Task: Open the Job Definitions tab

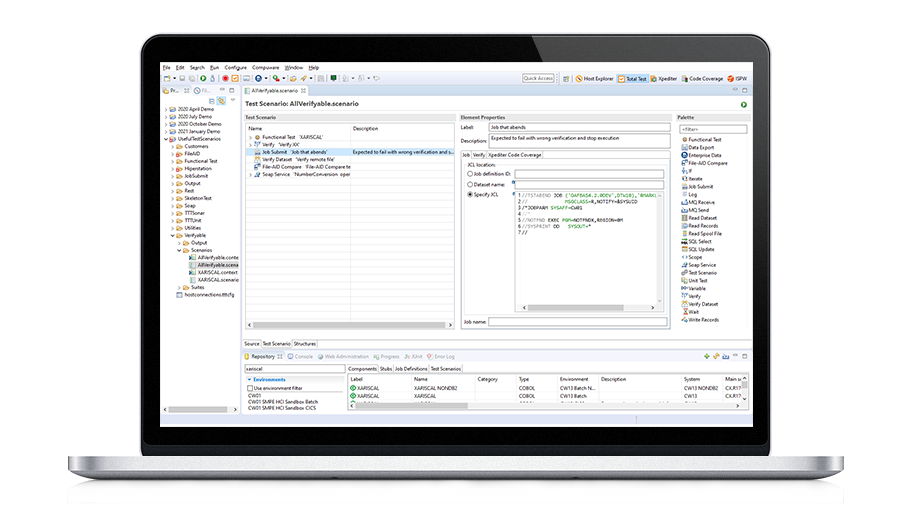Action: pyautogui.click(x=411, y=369)
